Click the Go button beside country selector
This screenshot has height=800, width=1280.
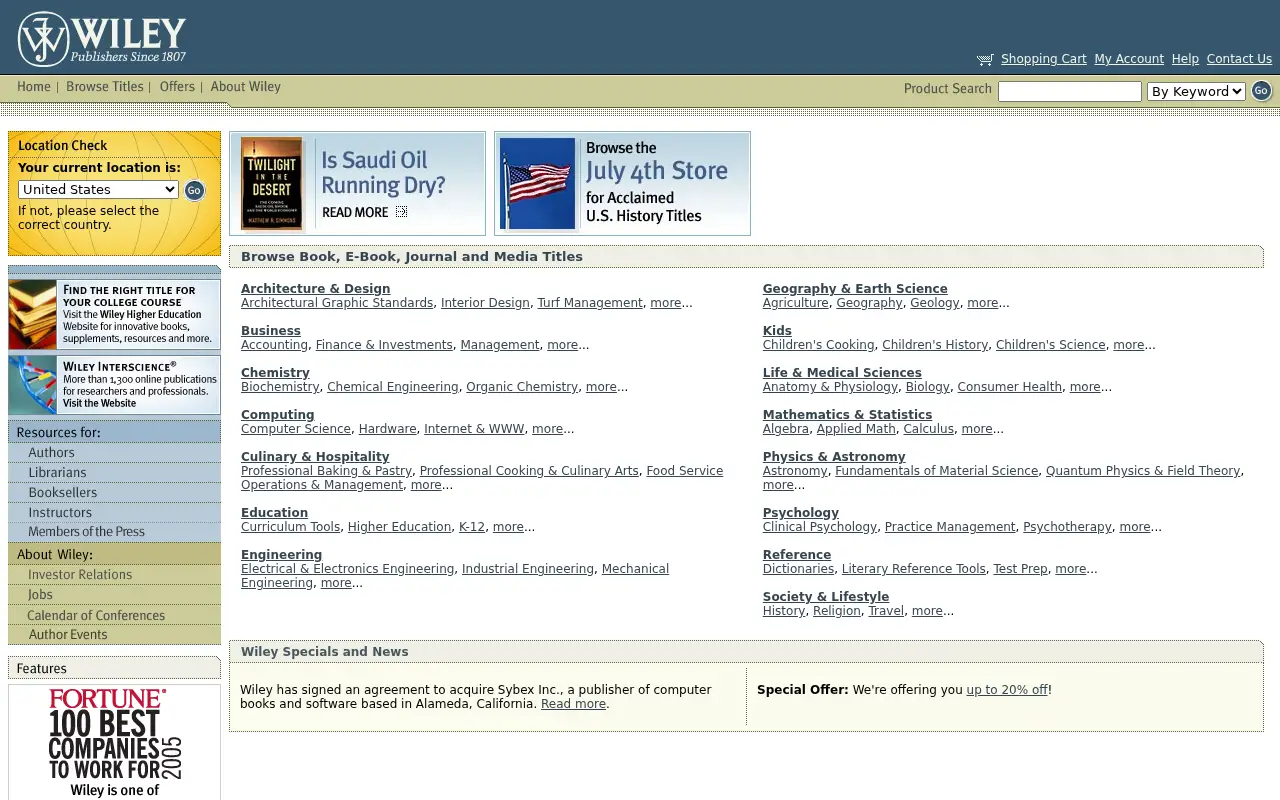click(194, 190)
